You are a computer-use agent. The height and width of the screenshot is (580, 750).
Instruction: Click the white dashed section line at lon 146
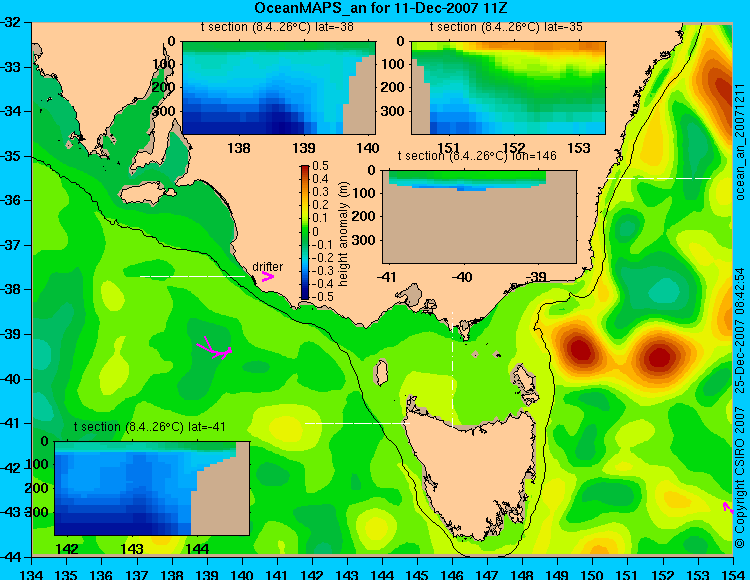click(452, 369)
